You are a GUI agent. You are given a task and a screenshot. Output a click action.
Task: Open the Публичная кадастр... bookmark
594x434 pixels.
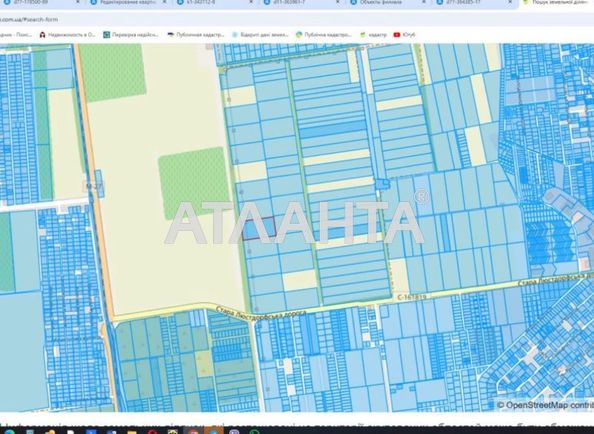[x=196, y=35]
